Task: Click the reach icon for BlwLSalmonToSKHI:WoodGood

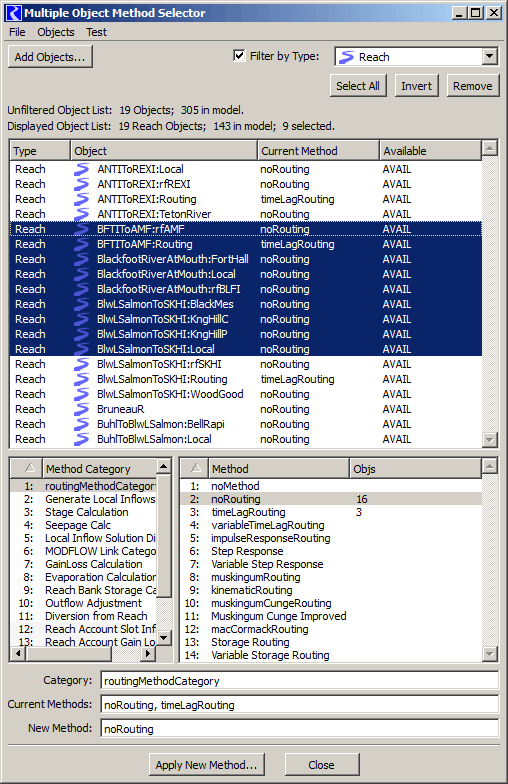Action: [x=81, y=394]
